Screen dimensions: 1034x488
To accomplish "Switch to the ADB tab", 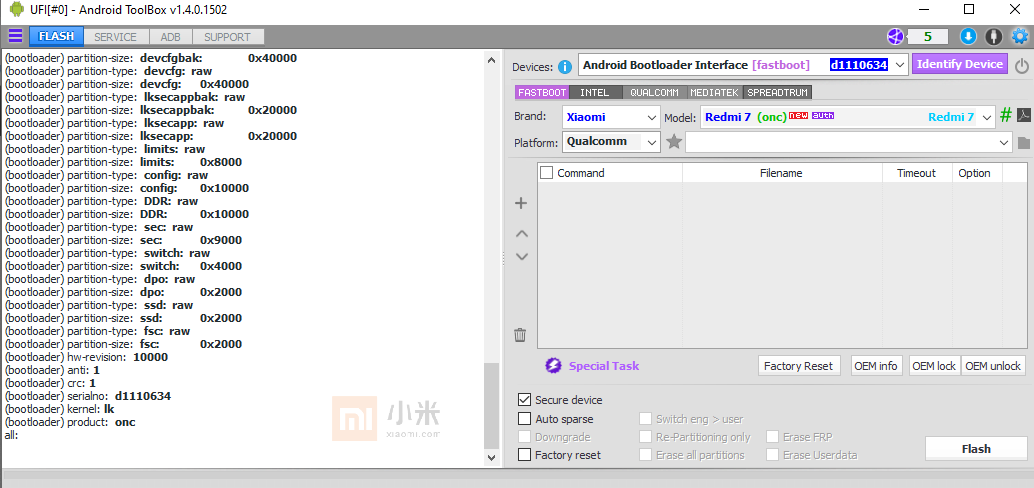I will click(170, 37).
